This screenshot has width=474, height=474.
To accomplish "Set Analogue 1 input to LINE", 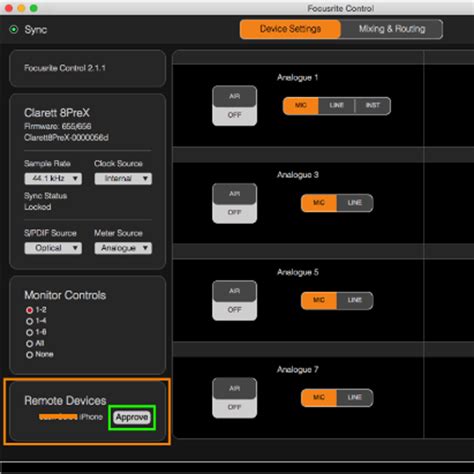I will click(337, 106).
